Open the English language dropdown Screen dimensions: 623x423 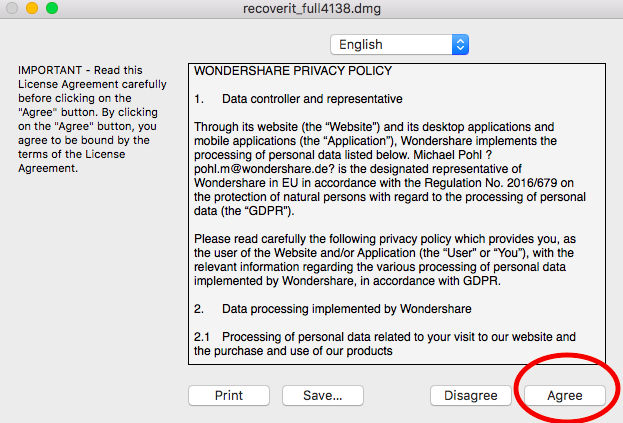click(399, 44)
